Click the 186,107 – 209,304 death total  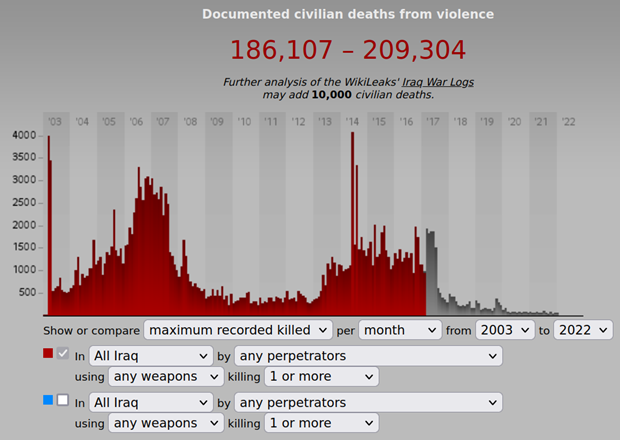[x=347, y=49]
